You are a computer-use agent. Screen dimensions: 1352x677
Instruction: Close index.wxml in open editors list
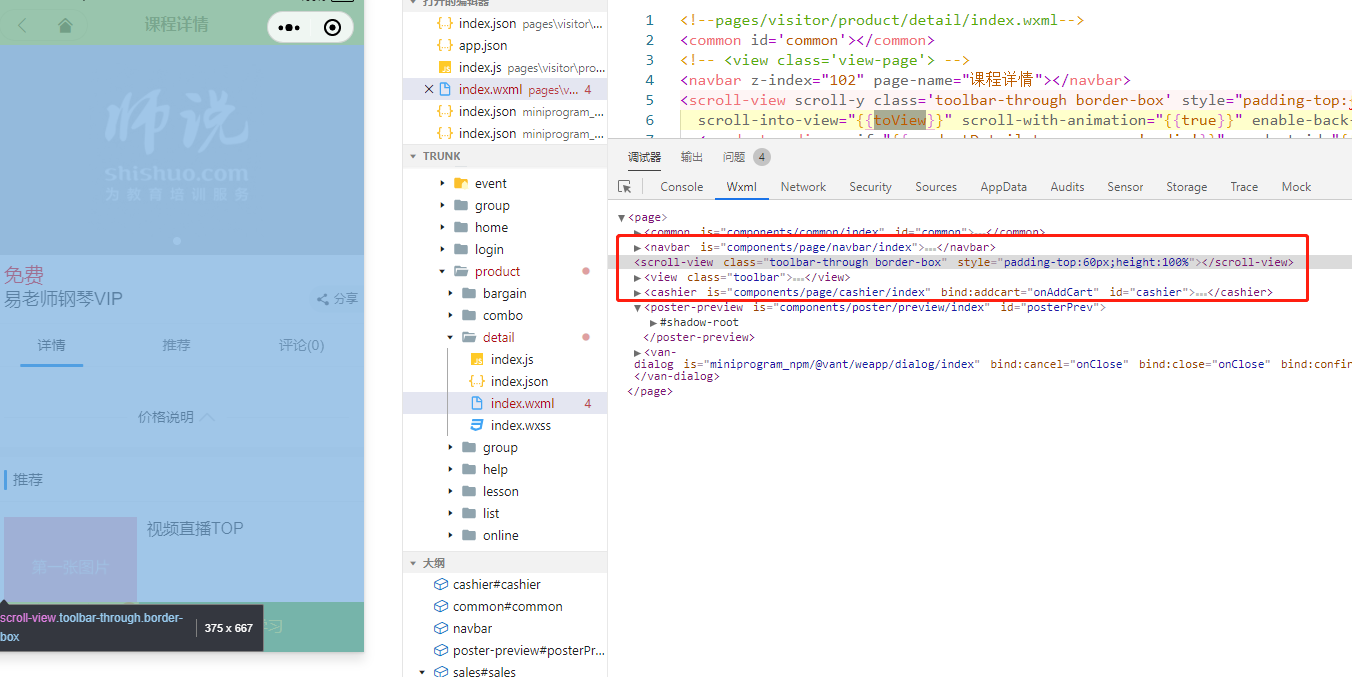point(429,89)
